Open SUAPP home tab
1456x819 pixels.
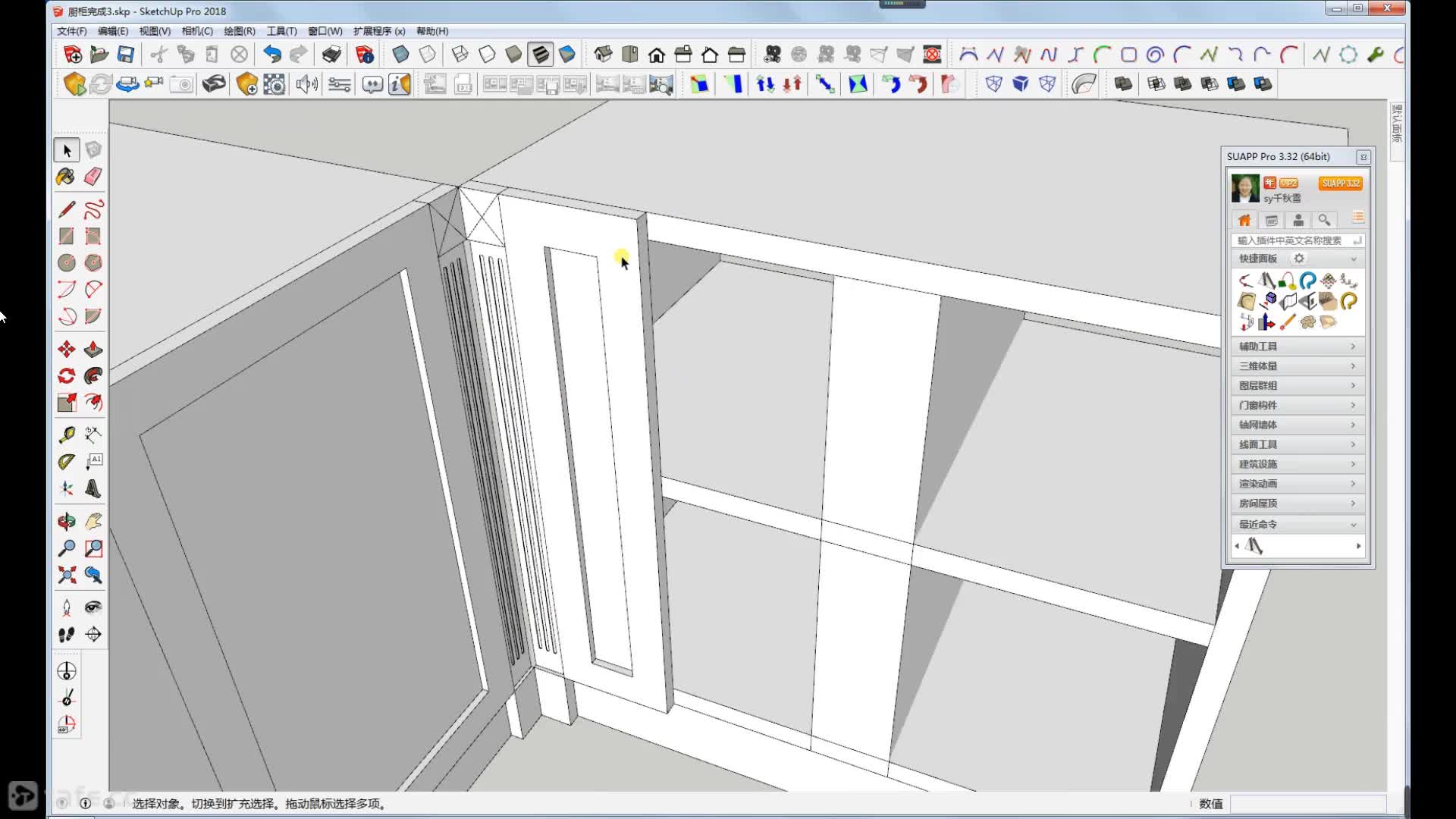[x=1244, y=220]
